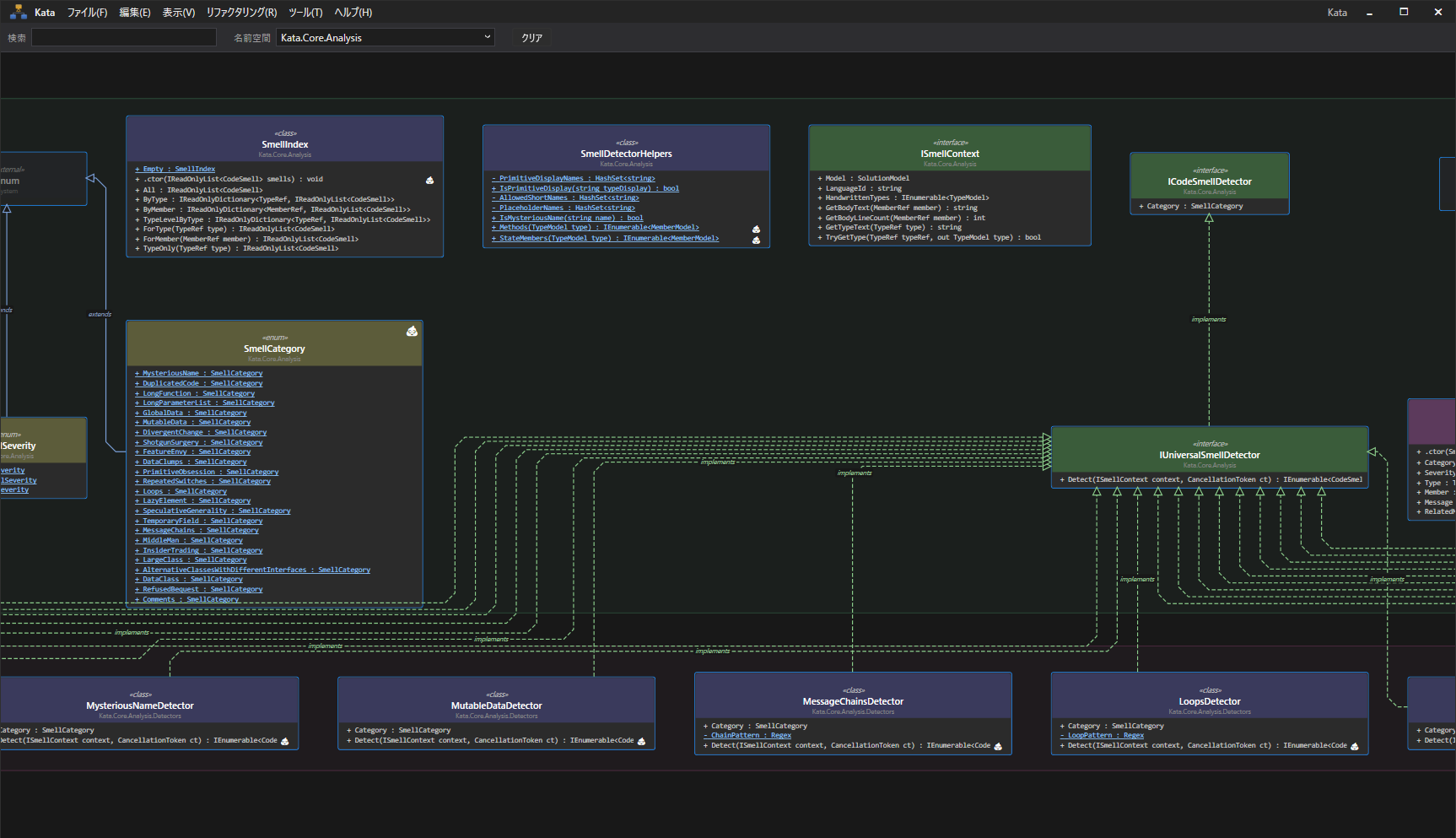Image resolution: width=1456 pixels, height=838 pixels.
Task: Click 'GetBodyLineCount(MemberRef member) : int' row
Action: click(x=902, y=218)
